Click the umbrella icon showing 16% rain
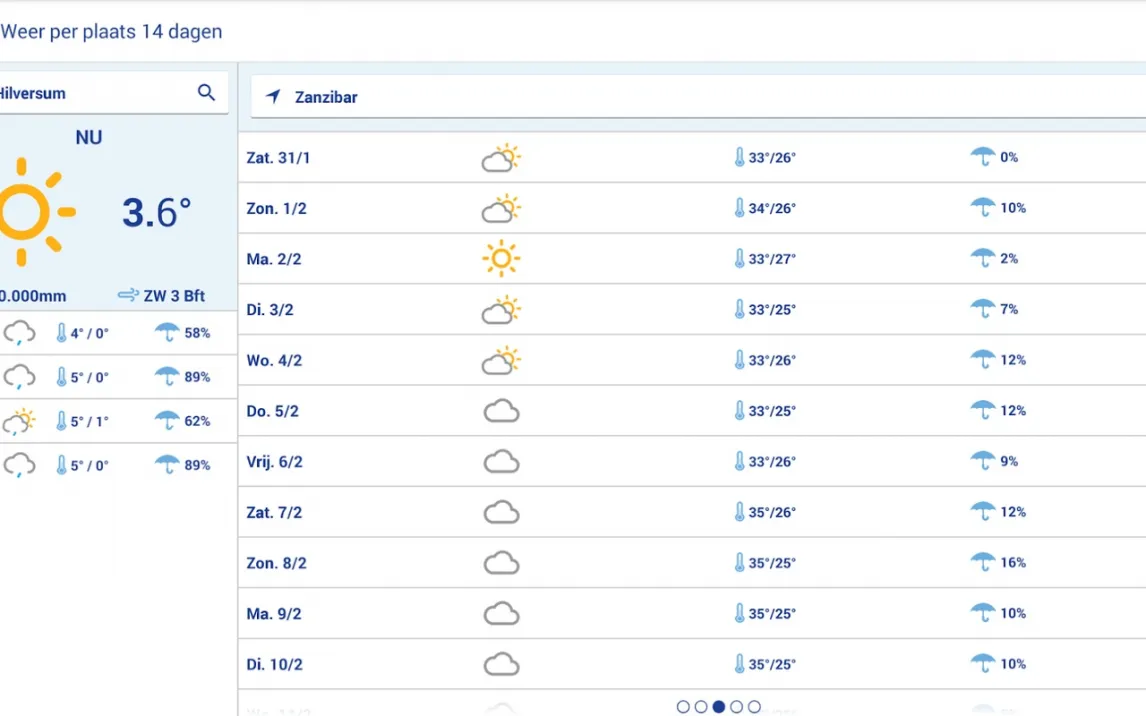 tap(982, 562)
